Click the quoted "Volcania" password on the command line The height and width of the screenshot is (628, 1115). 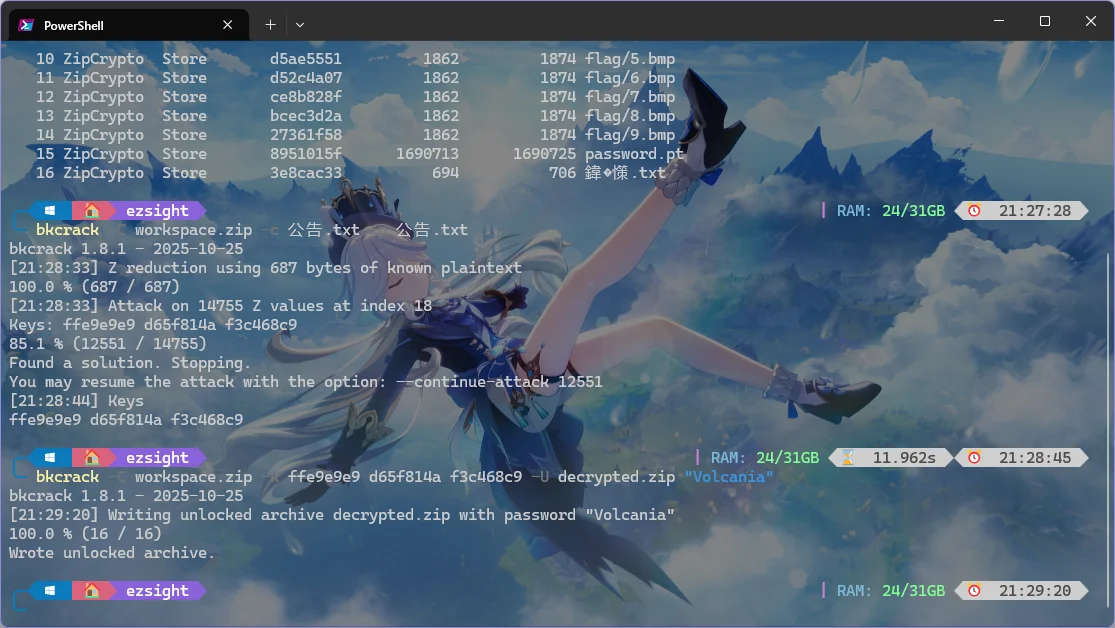point(729,477)
